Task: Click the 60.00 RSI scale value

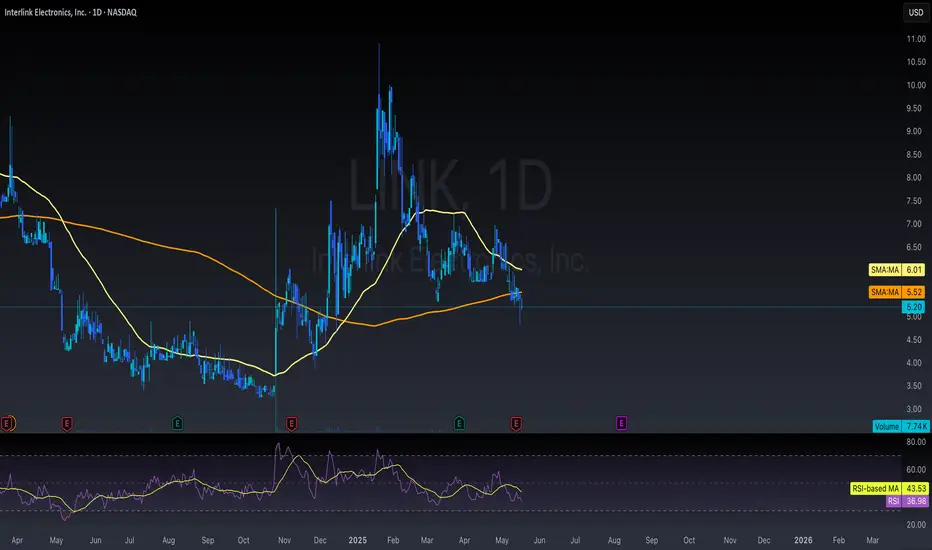Action: pyautogui.click(x=916, y=470)
